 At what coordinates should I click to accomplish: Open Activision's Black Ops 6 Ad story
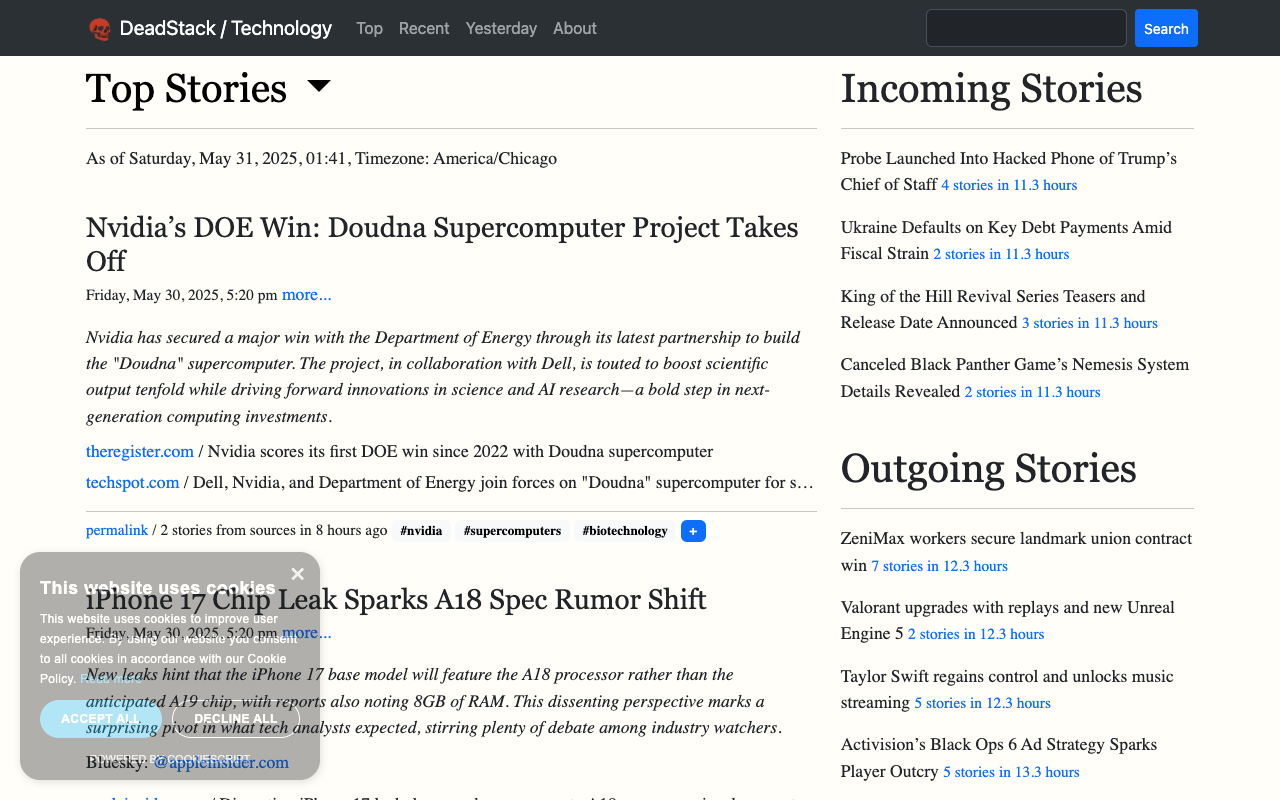(999, 757)
